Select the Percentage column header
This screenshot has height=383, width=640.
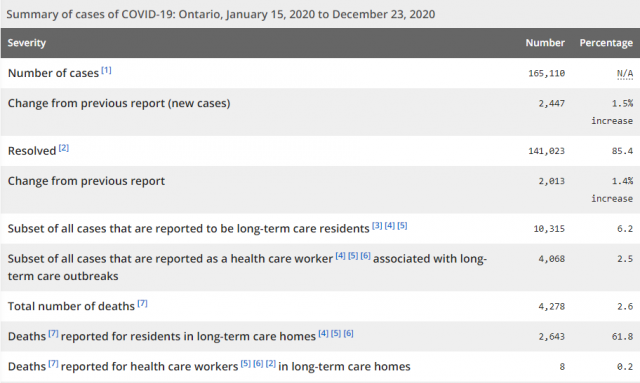[606, 43]
